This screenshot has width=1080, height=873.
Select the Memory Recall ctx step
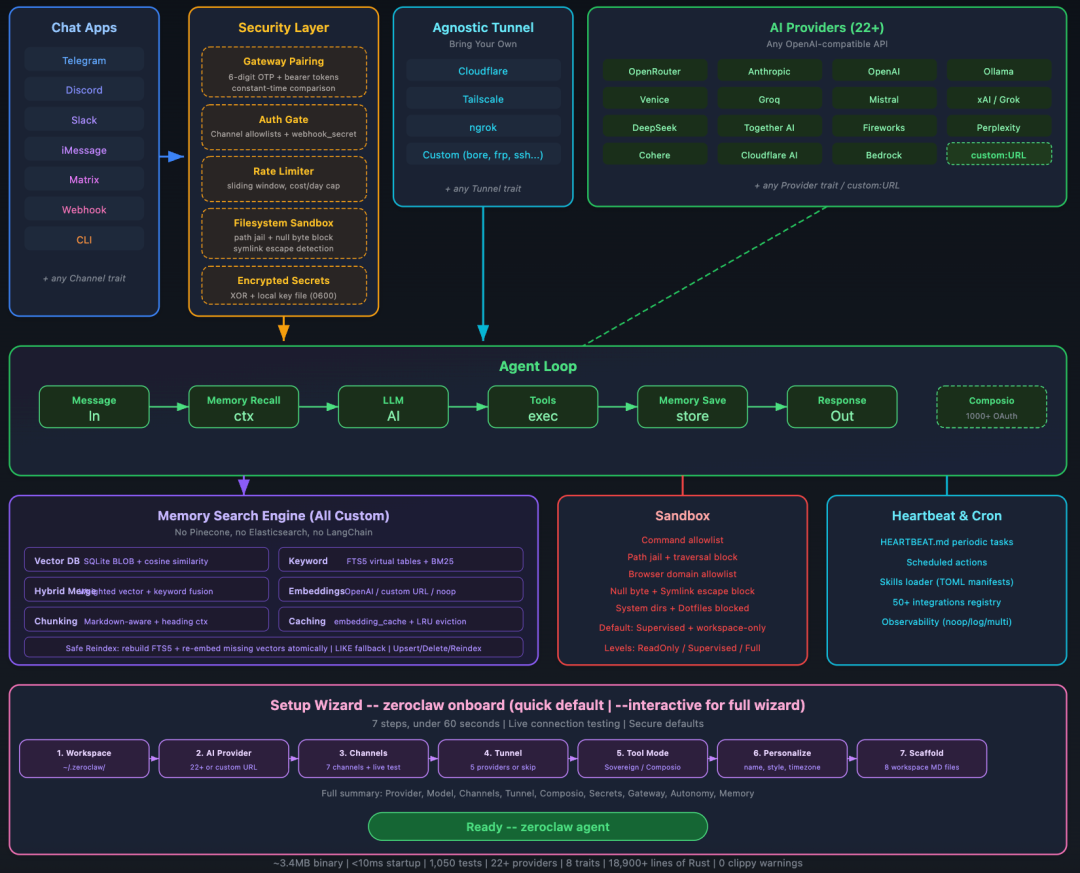point(244,407)
